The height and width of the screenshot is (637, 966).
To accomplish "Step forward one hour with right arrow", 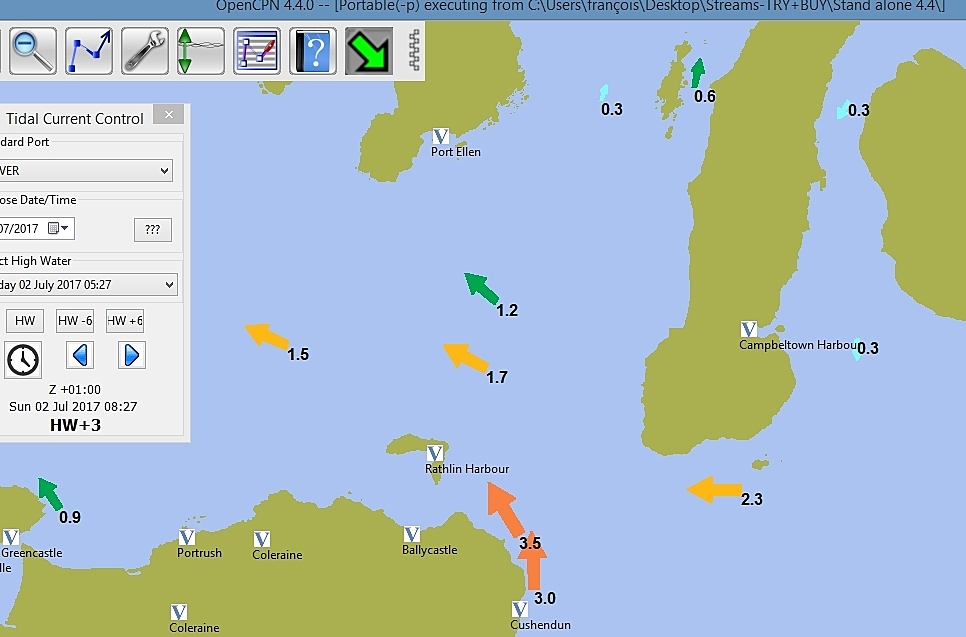I will tap(131, 355).
